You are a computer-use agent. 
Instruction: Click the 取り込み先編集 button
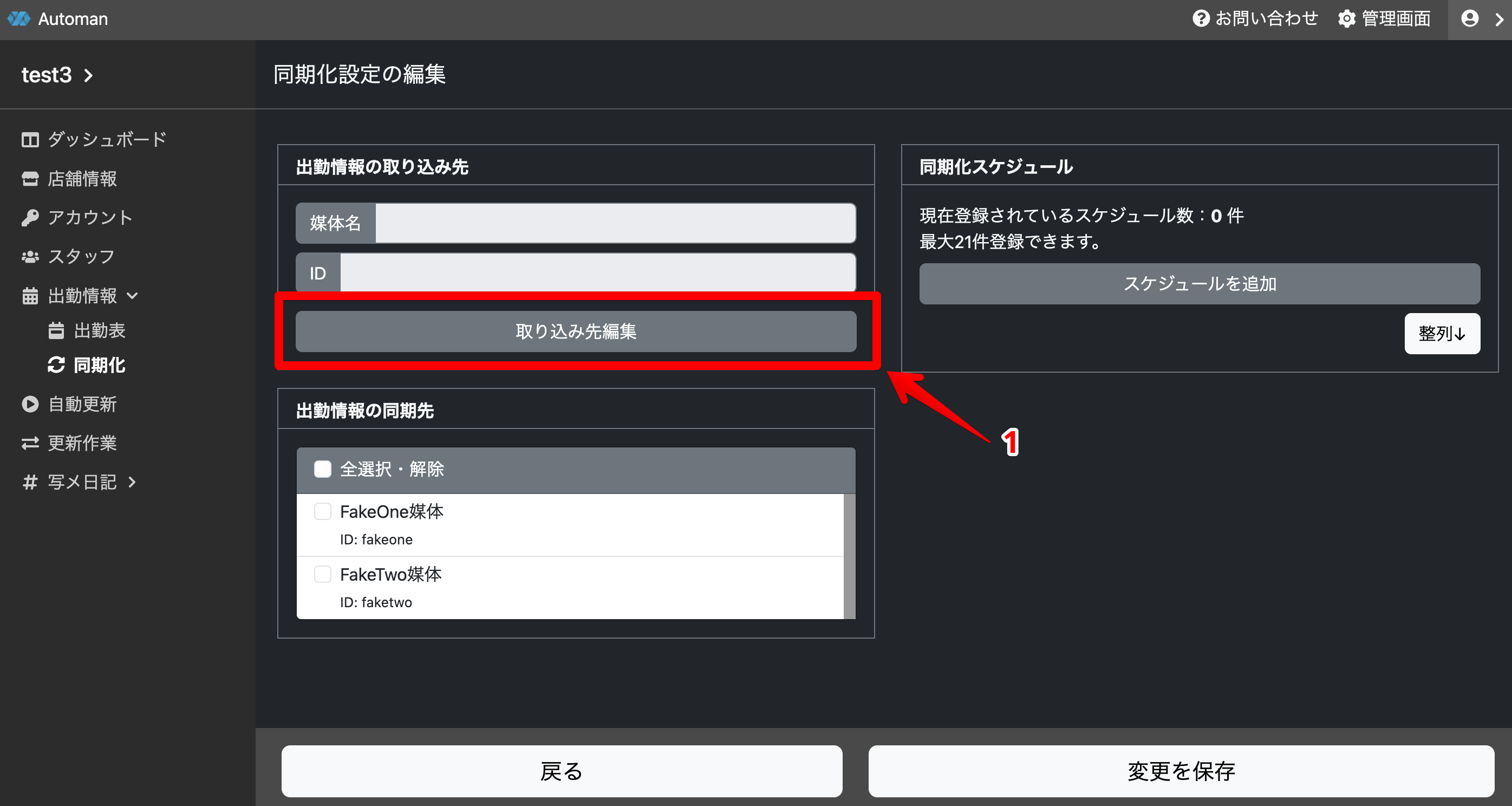point(575,331)
